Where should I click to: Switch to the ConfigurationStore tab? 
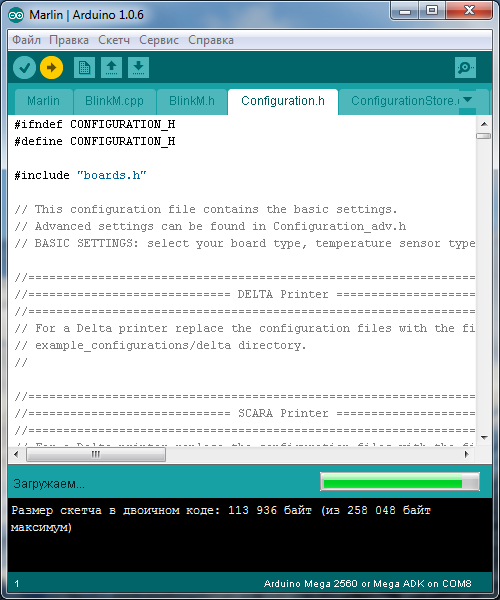[404, 101]
